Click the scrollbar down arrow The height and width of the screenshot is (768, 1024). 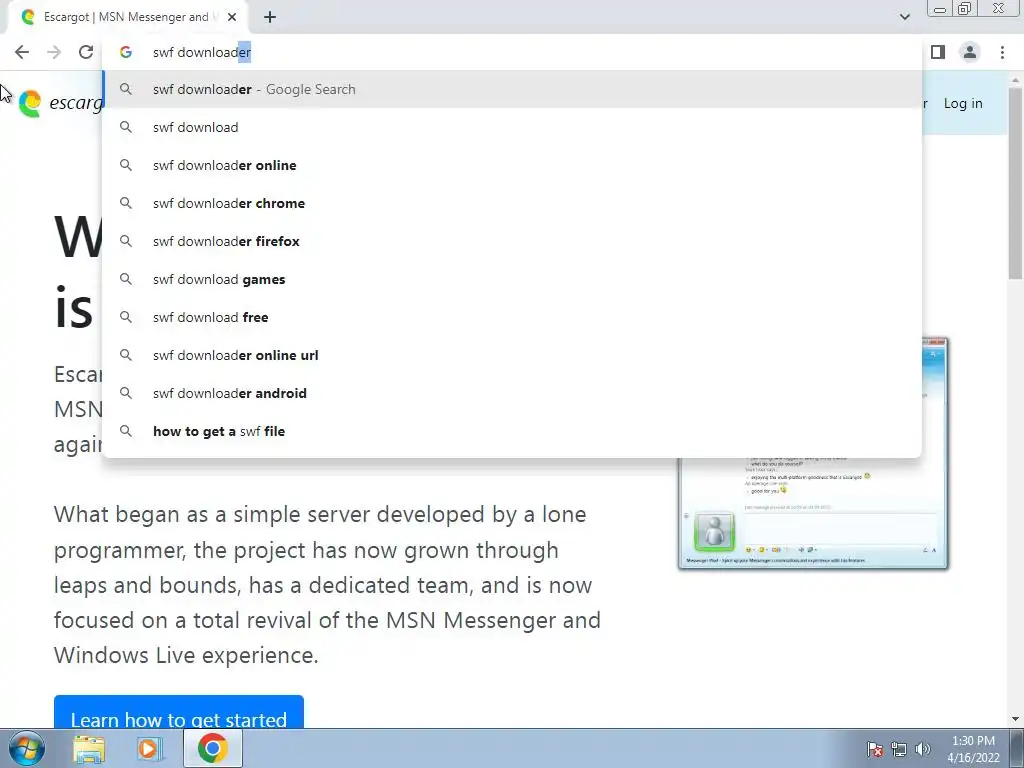[1016, 720]
